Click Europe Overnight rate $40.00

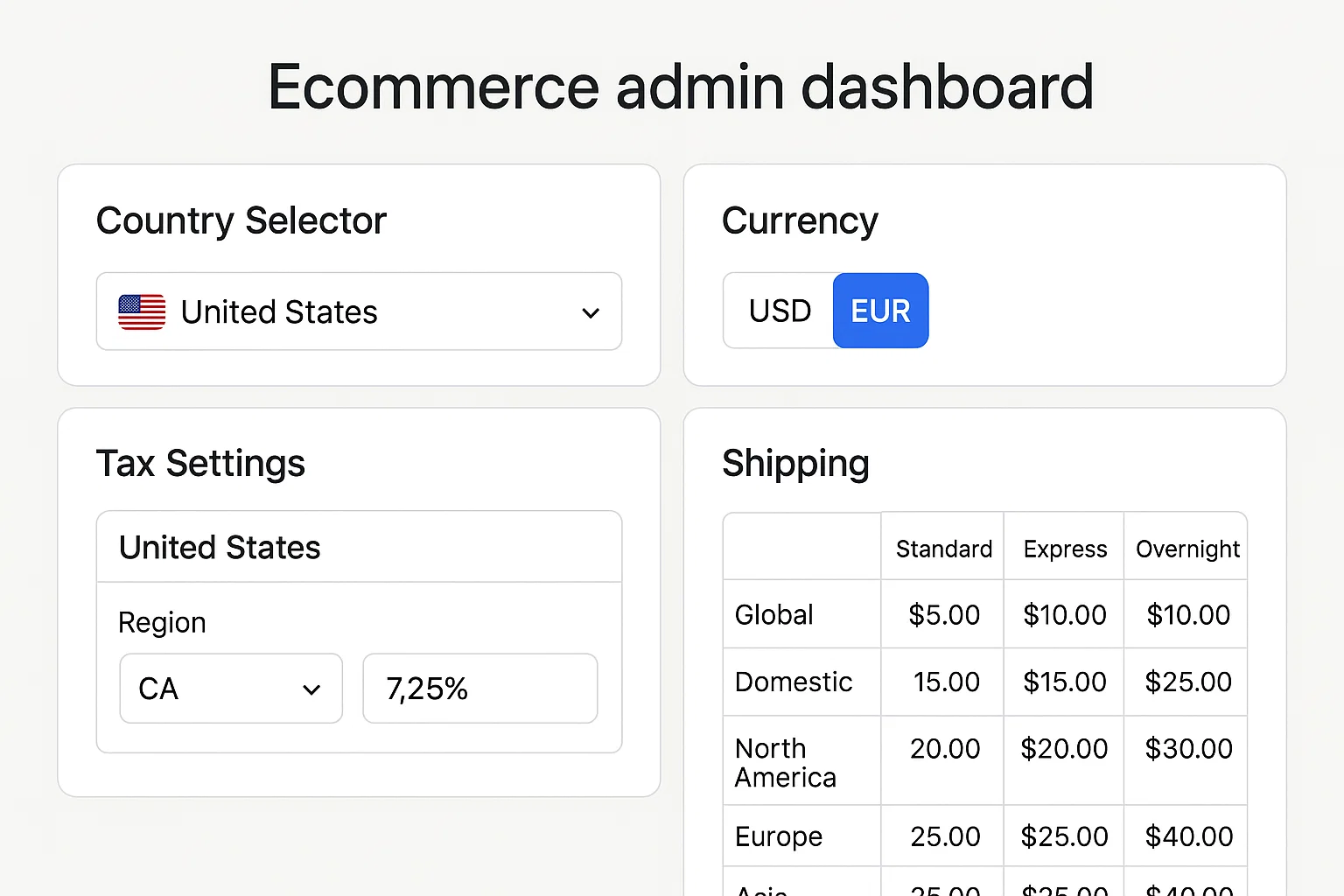pyautogui.click(x=1188, y=836)
